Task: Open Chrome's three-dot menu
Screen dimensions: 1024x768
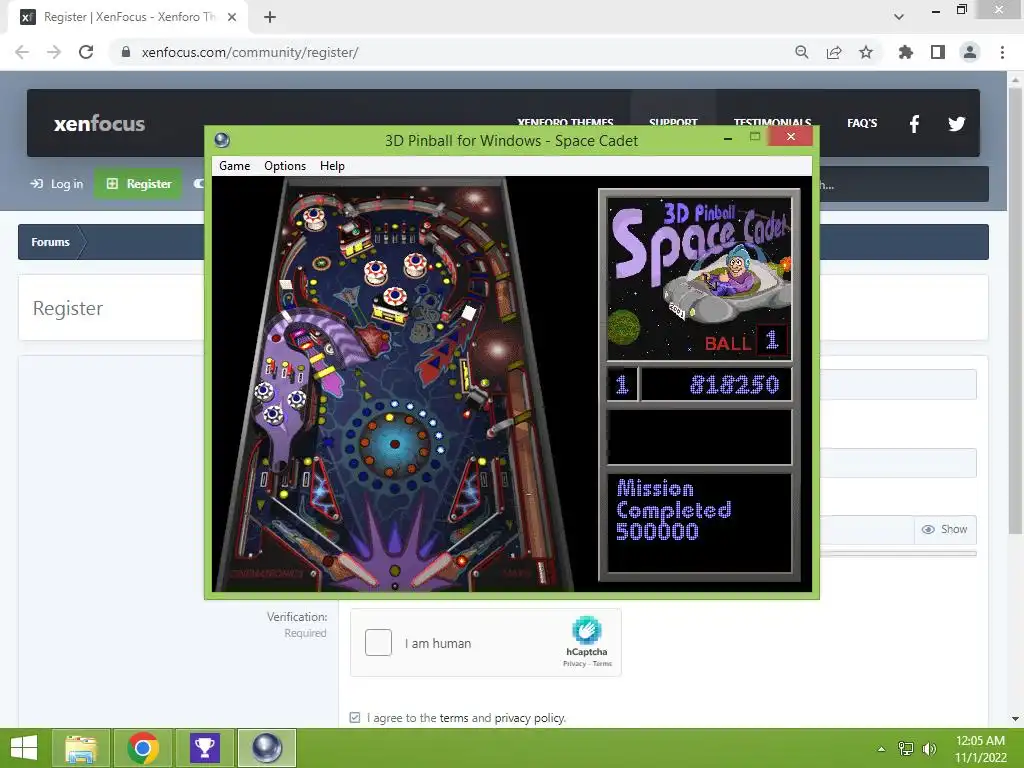Action: tap(1002, 52)
